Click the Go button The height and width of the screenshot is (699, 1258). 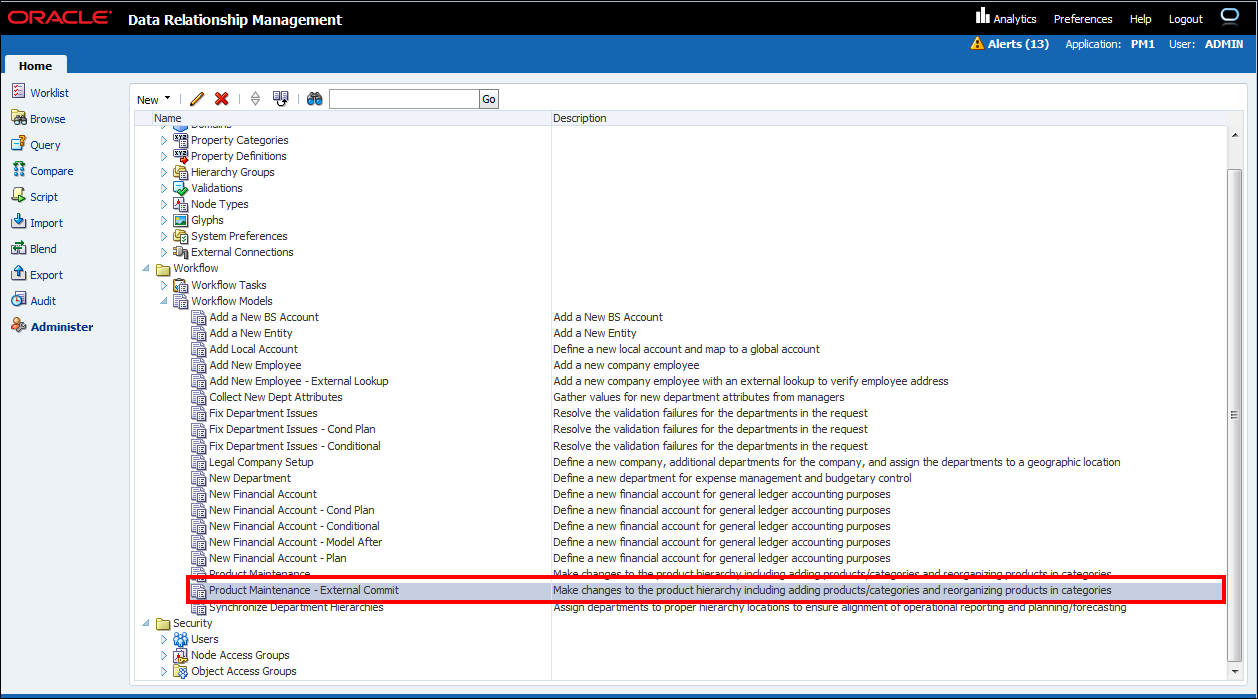[488, 99]
